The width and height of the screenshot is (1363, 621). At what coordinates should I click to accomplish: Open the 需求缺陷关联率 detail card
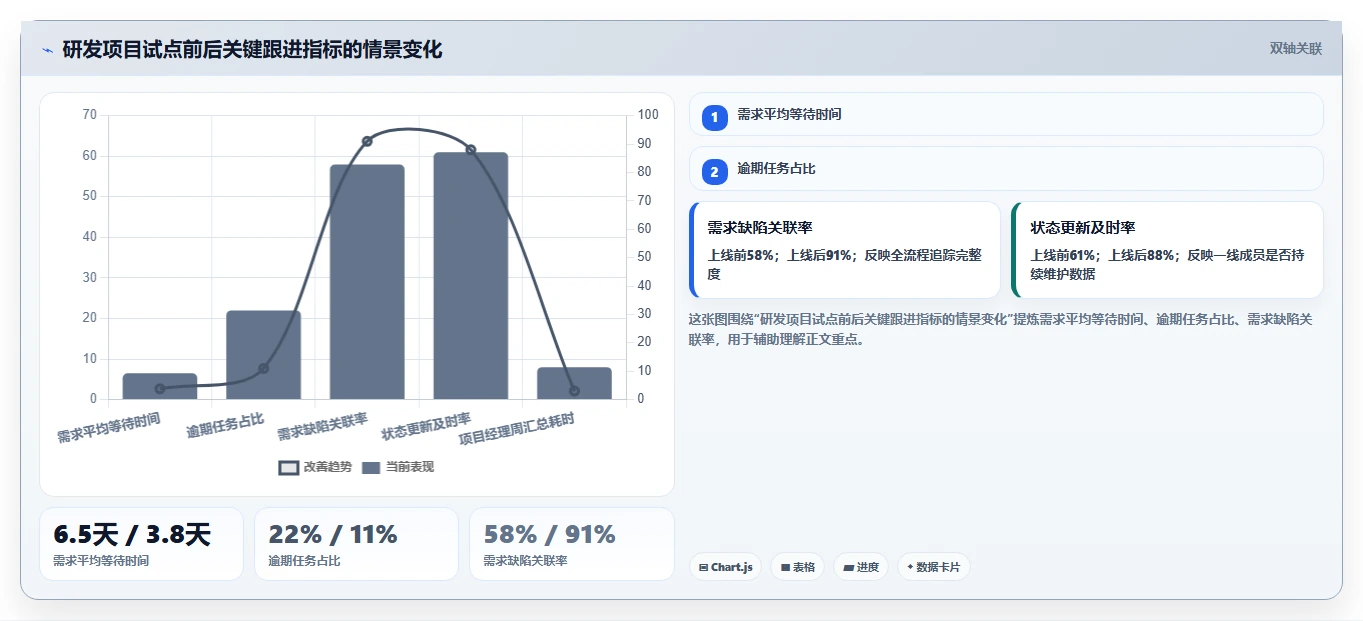click(845, 250)
